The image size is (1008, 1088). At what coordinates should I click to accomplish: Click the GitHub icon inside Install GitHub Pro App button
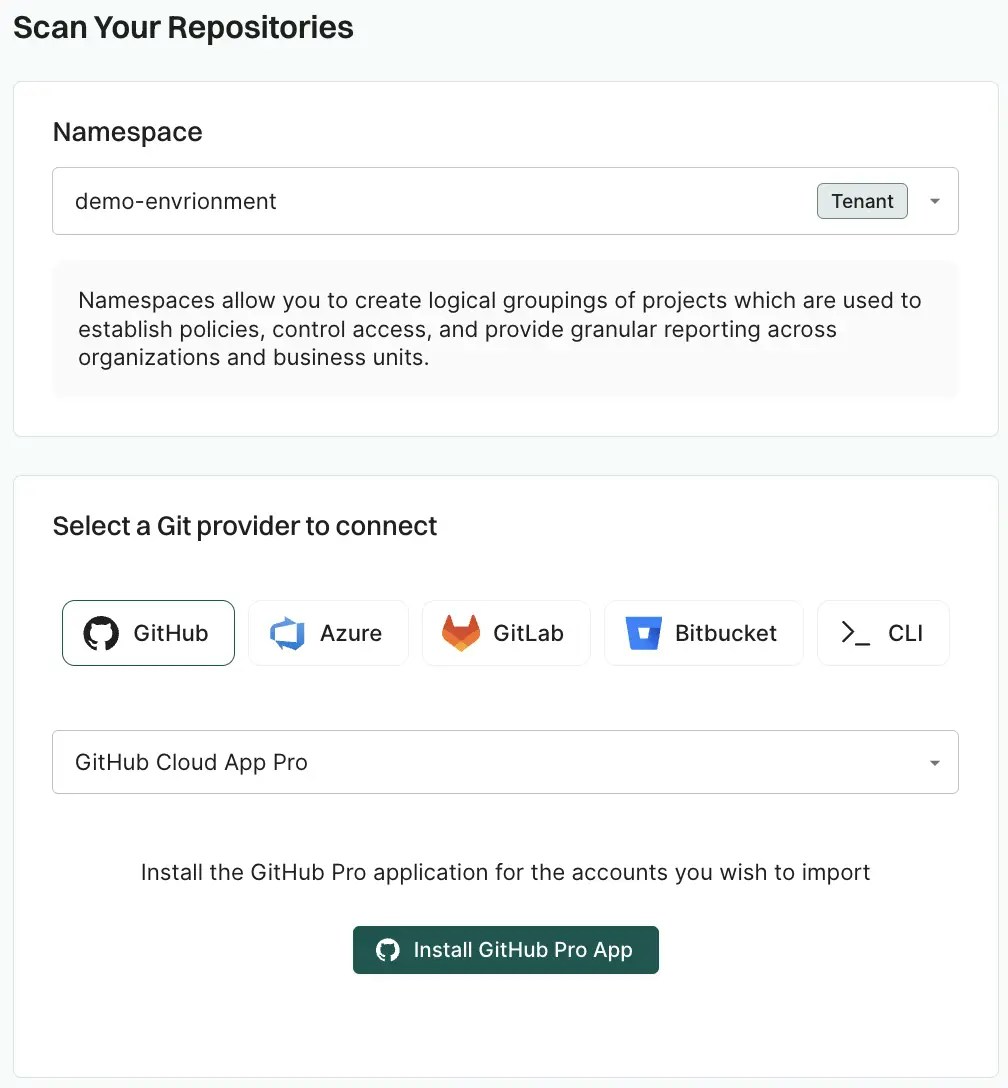(390, 949)
